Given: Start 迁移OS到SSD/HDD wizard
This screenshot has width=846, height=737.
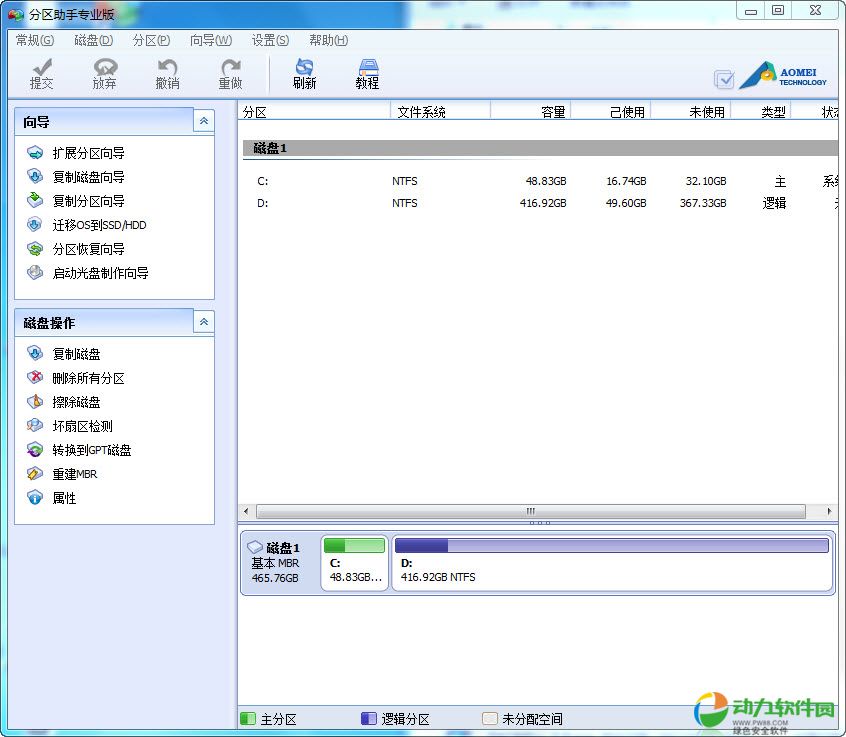Looking at the screenshot, I should point(99,225).
